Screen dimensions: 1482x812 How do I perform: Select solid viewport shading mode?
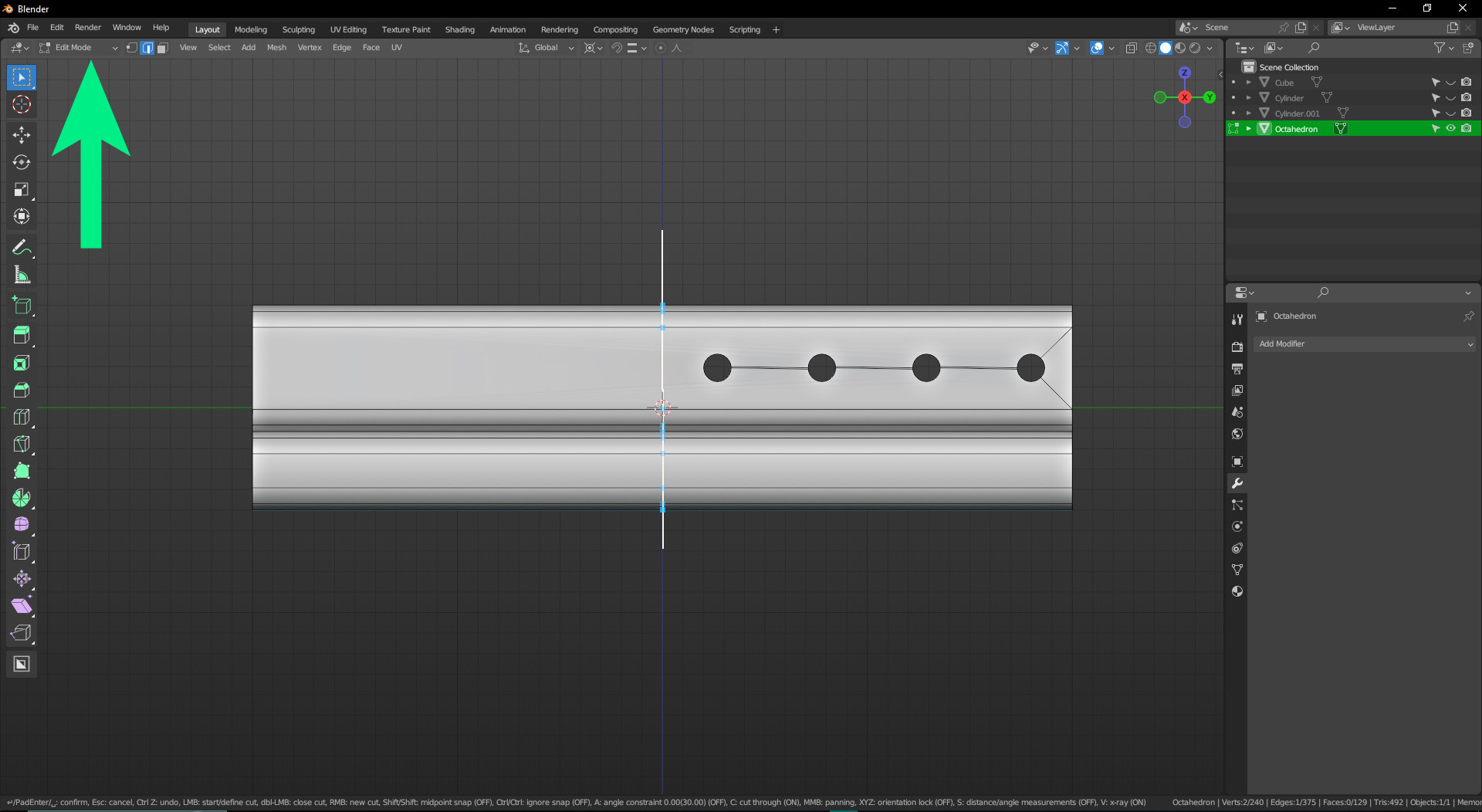pos(1166,48)
